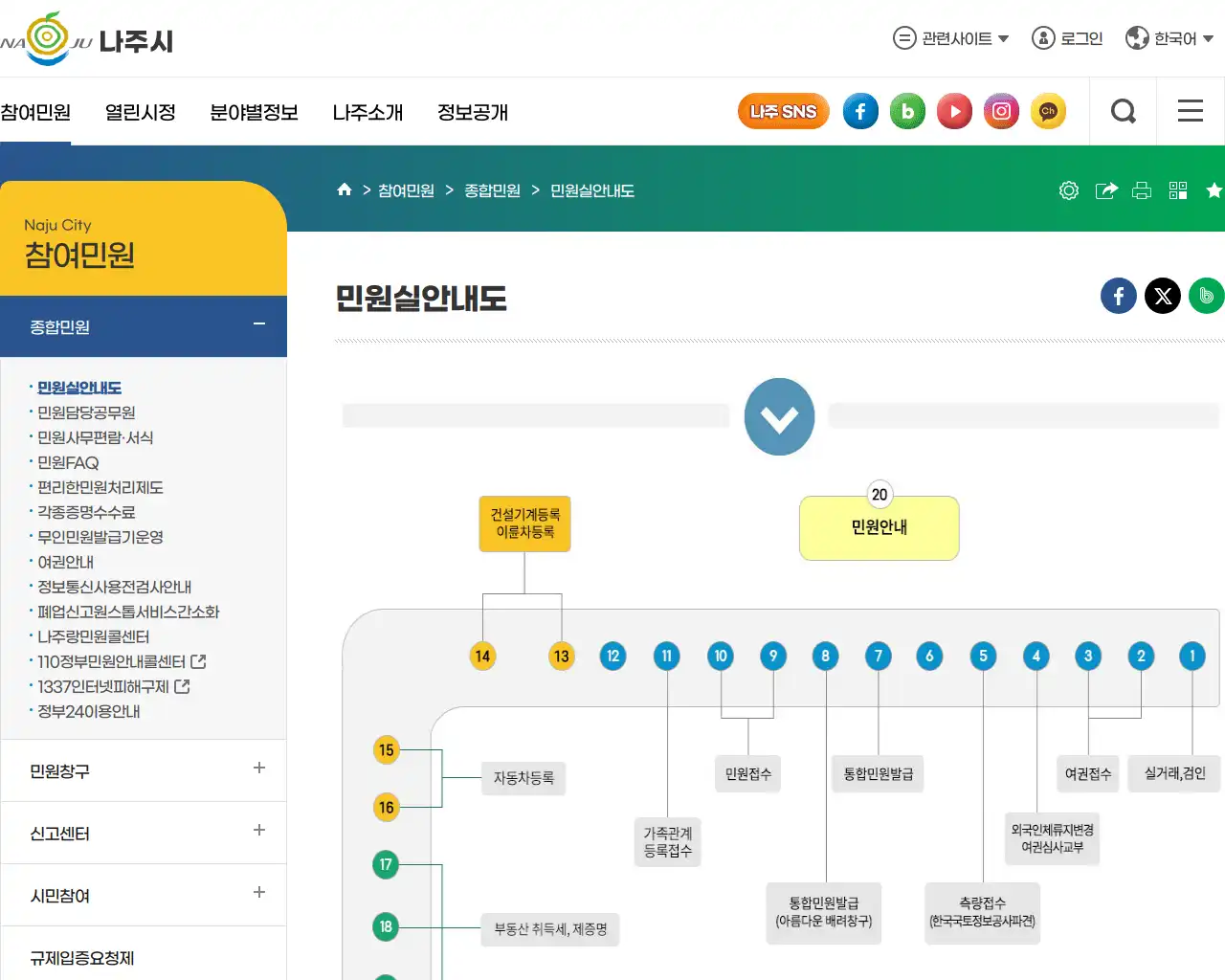Open the Naju YouTube icon
1225x980 pixels.
954,112
